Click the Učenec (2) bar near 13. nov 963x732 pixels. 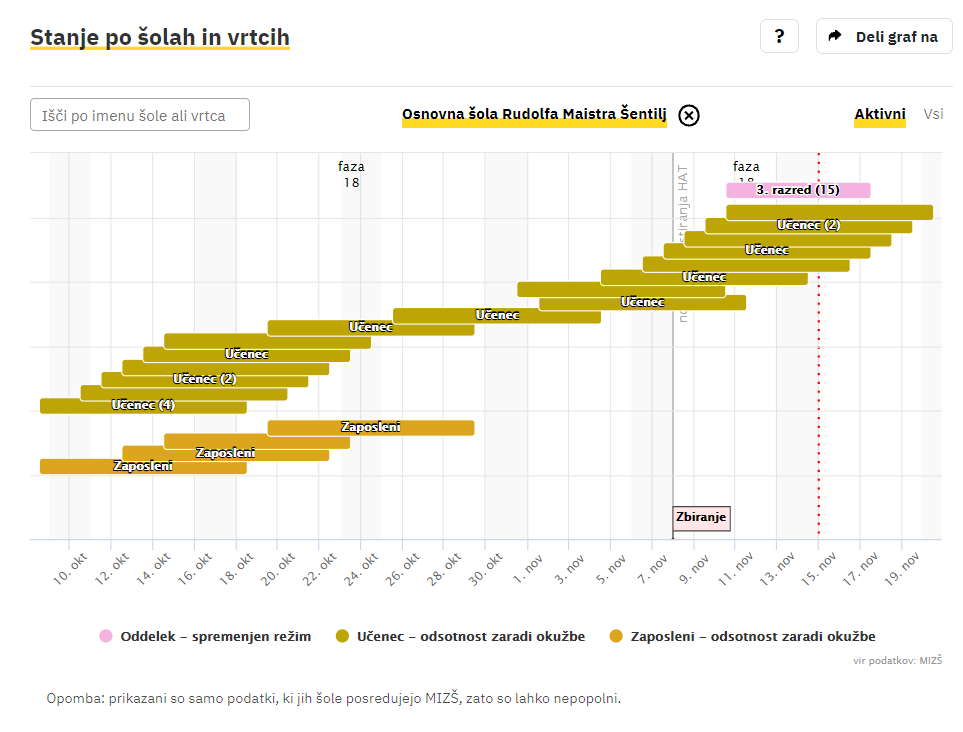808,226
